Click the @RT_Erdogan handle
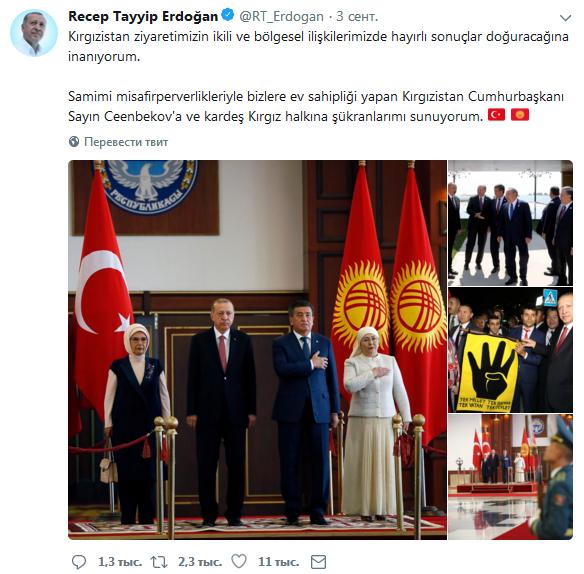This screenshot has height=574, width=584. (x=281, y=16)
